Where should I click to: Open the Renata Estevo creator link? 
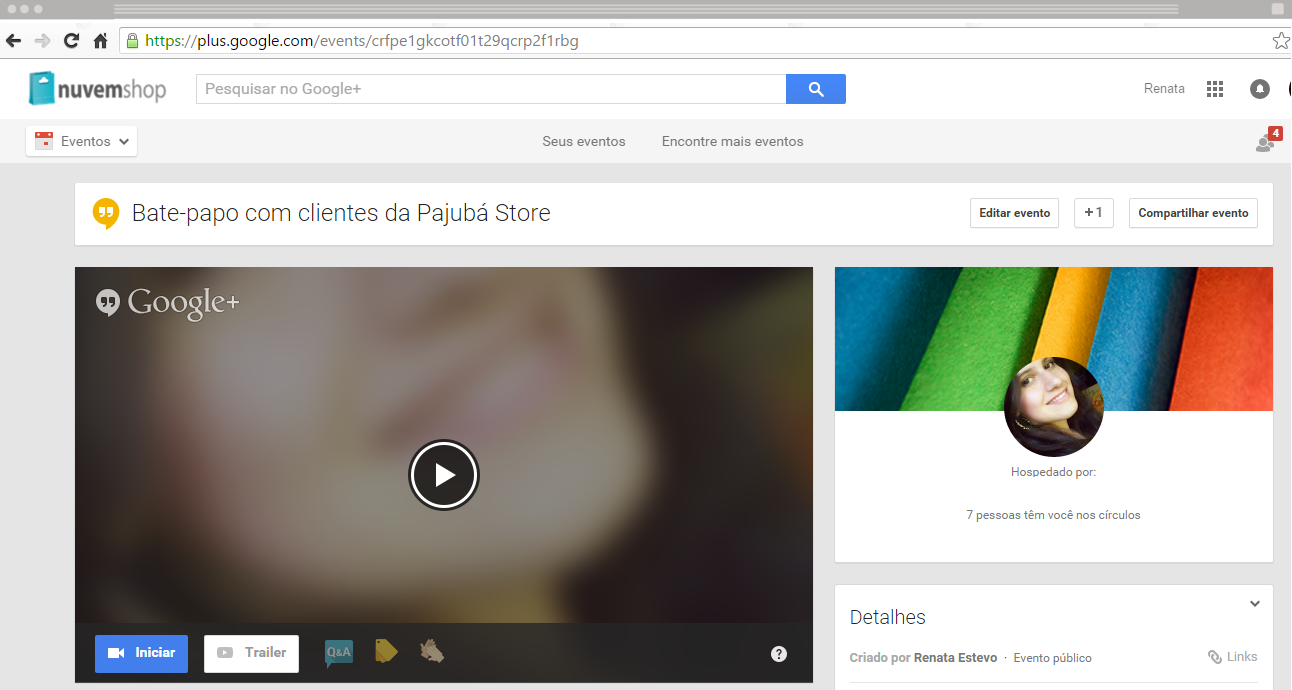(955, 658)
